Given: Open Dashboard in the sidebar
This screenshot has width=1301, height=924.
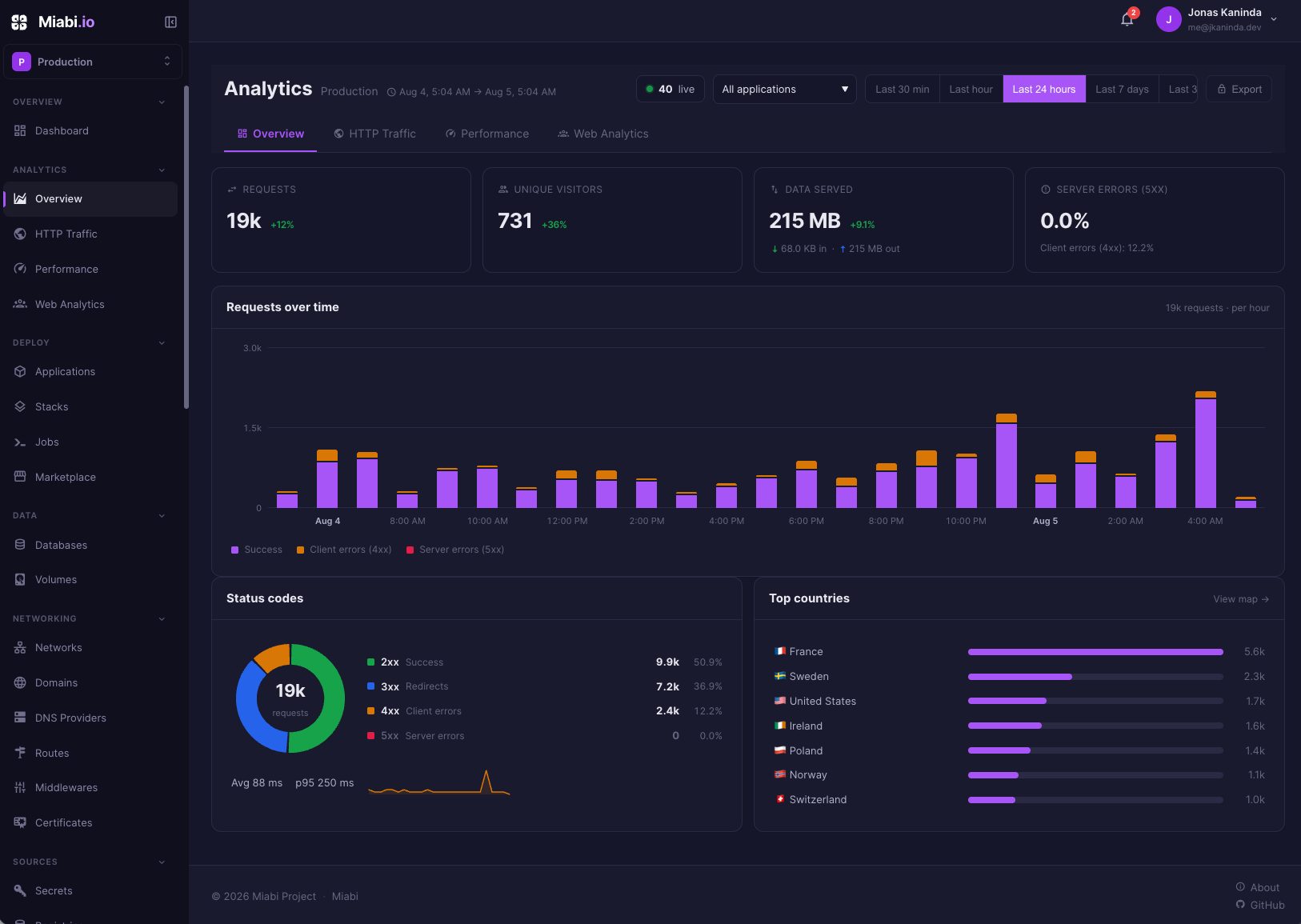Looking at the screenshot, I should coord(90,131).
